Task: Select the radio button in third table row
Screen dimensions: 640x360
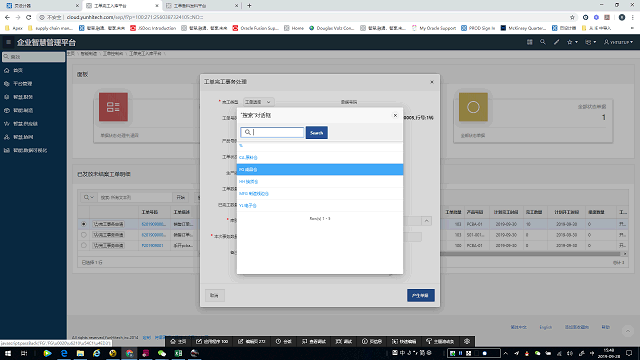Action: pos(84,245)
